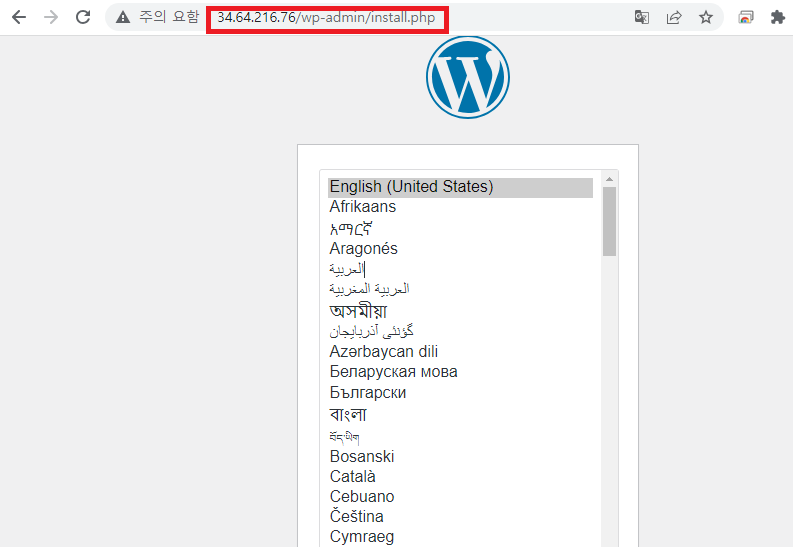Select Cymraeg language
The width and height of the screenshot is (793, 547).
coord(460,537)
